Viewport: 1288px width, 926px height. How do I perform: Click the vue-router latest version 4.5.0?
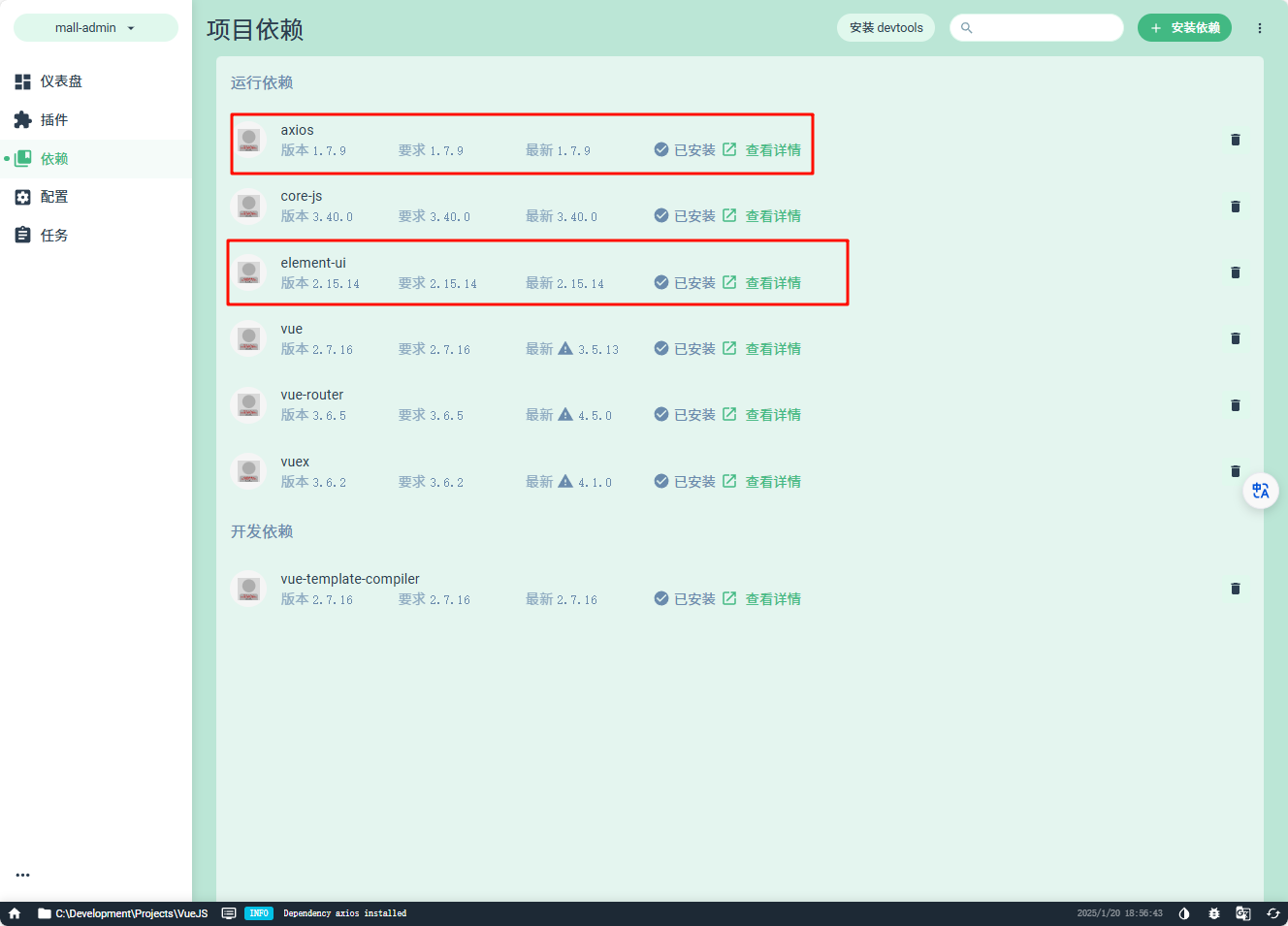click(x=596, y=416)
